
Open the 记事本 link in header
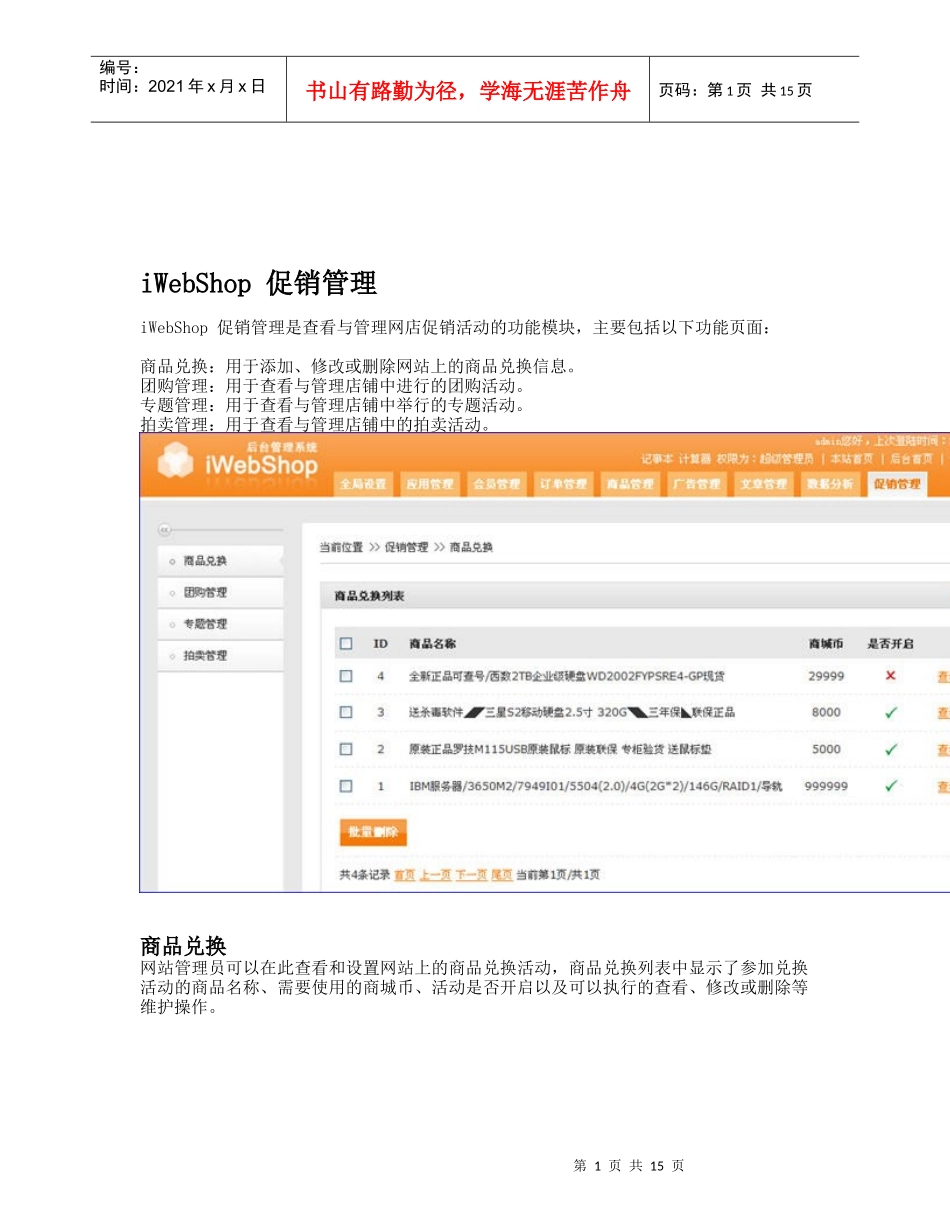click(657, 458)
